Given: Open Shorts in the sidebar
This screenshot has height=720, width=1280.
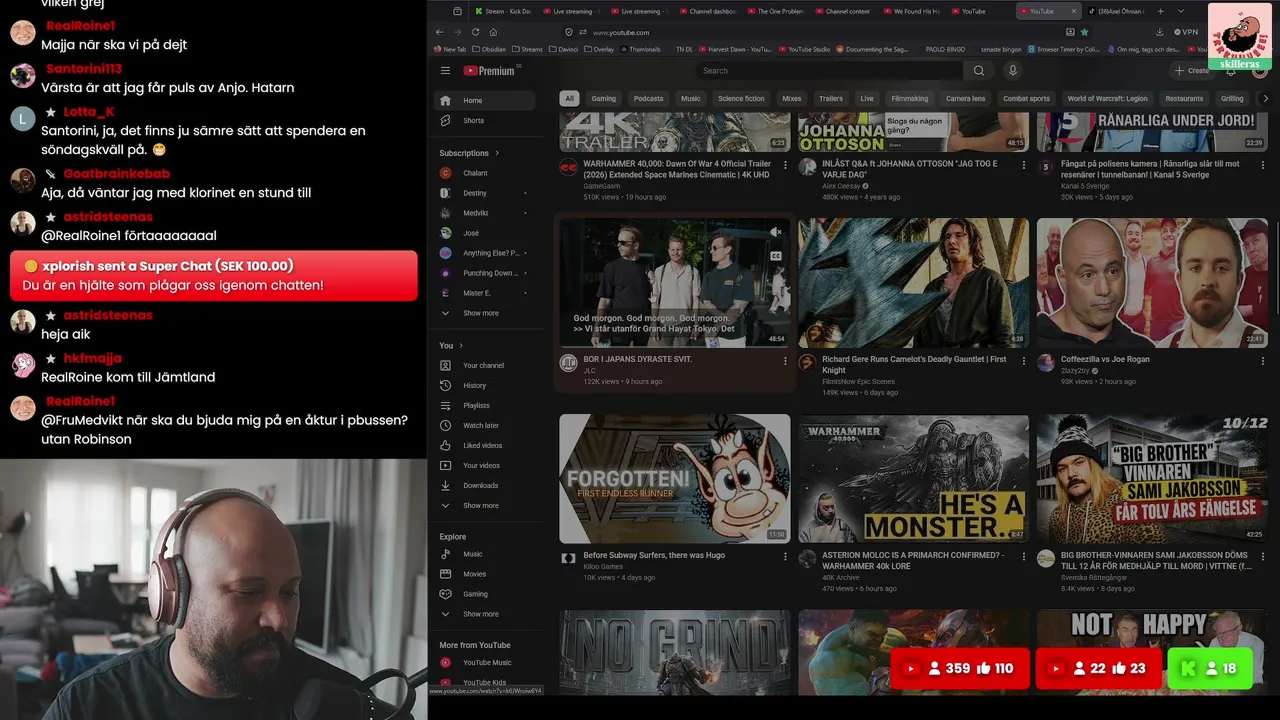Looking at the screenshot, I should pos(485,121).
